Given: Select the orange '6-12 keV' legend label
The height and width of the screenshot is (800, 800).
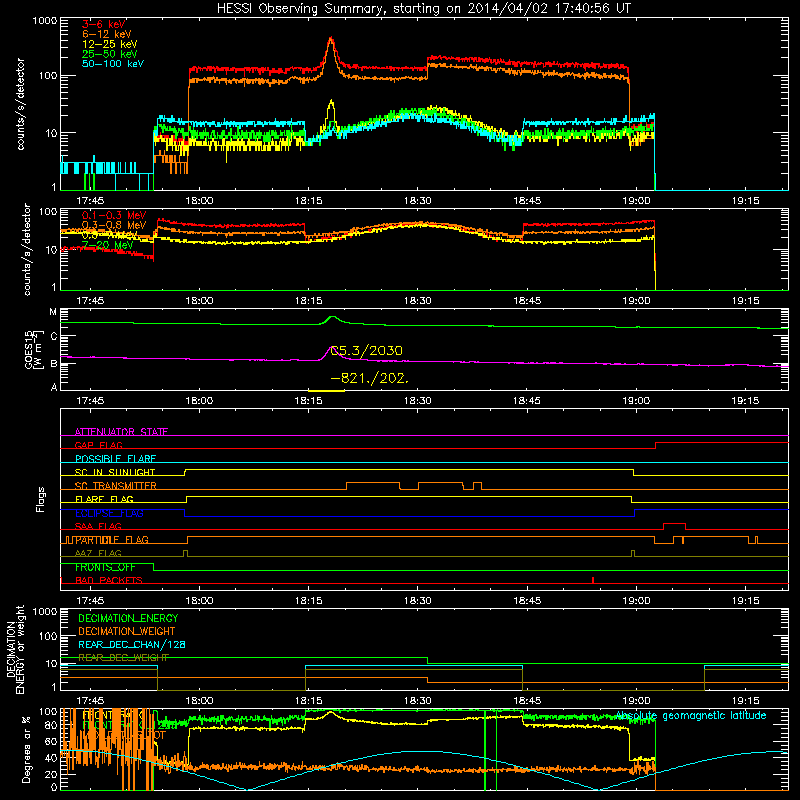Looking at the screenshot, I should point(107,34).
